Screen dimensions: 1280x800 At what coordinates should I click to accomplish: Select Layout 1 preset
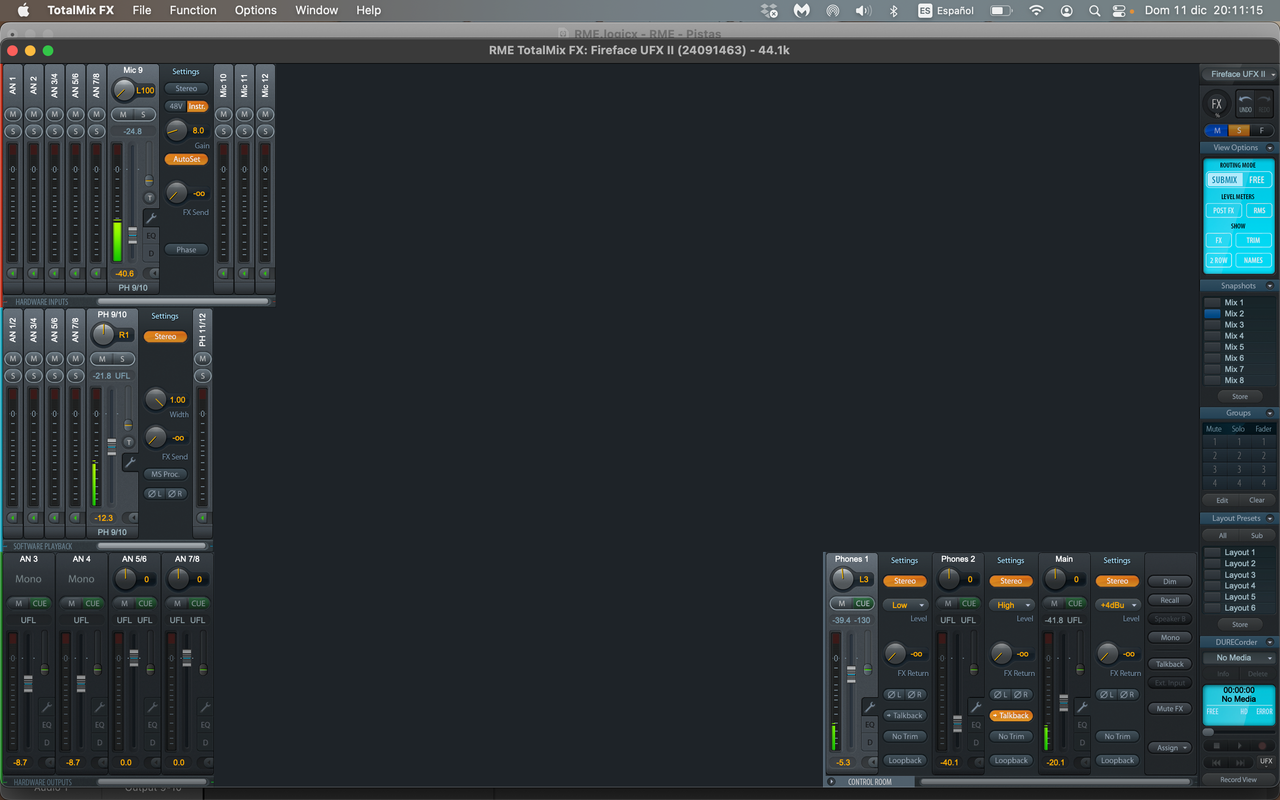click(1240, 552)
